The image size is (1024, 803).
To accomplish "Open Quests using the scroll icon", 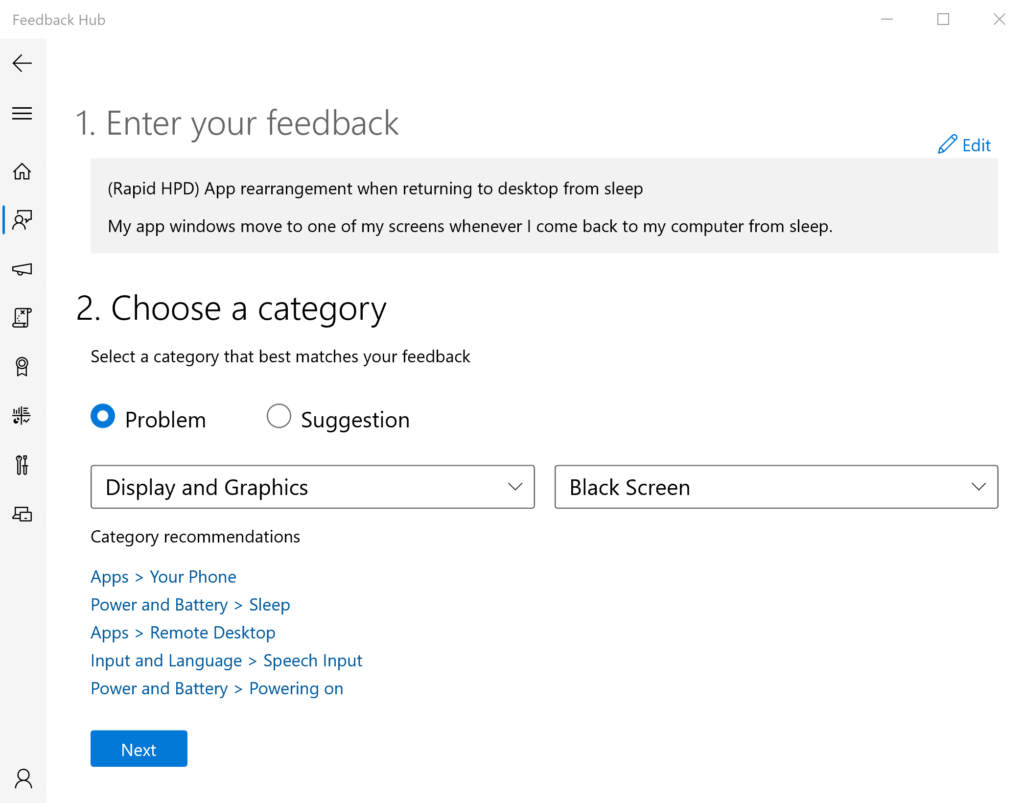I will [x=22, y=317].
